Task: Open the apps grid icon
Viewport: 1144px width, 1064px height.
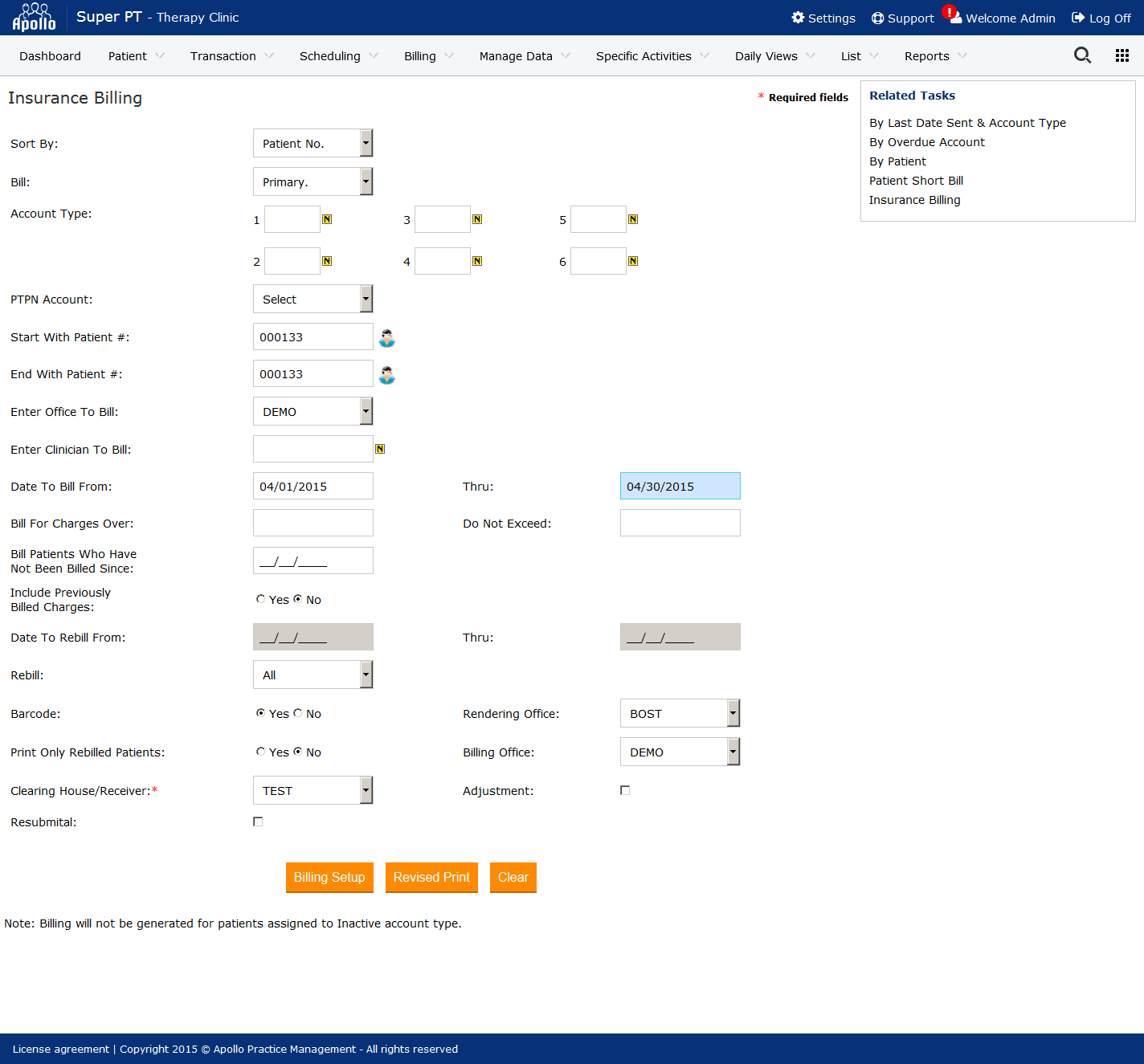Action: (1122, 55)
